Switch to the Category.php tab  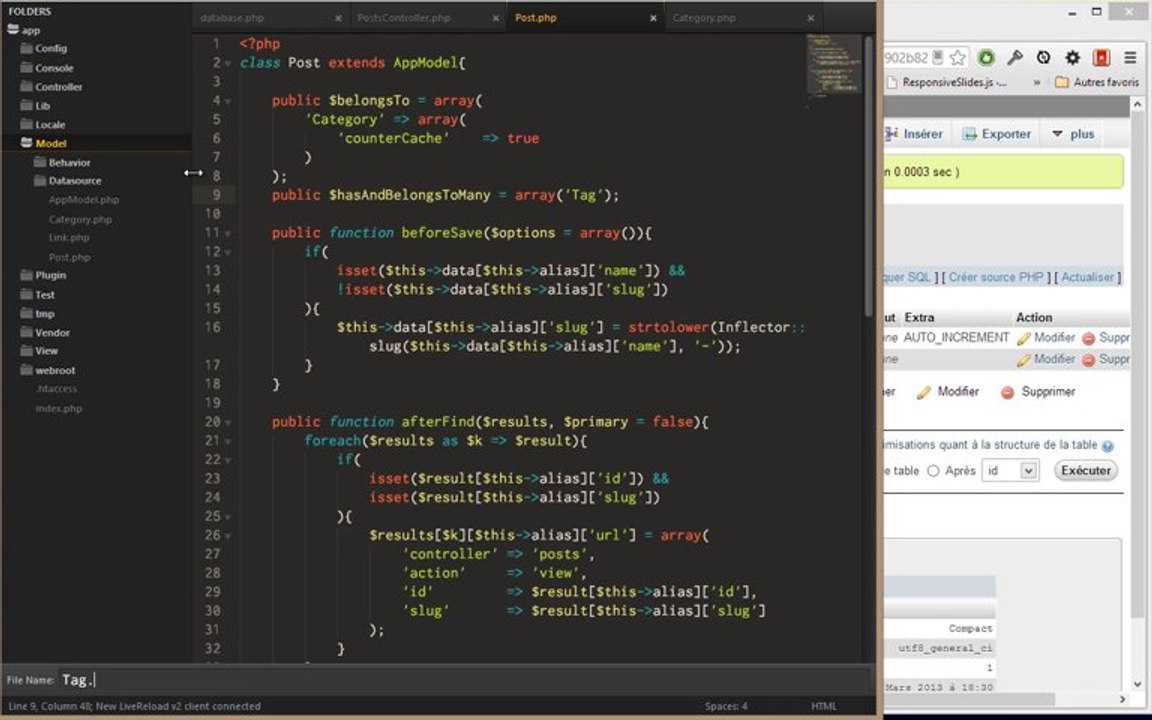(x=704, y=18)
